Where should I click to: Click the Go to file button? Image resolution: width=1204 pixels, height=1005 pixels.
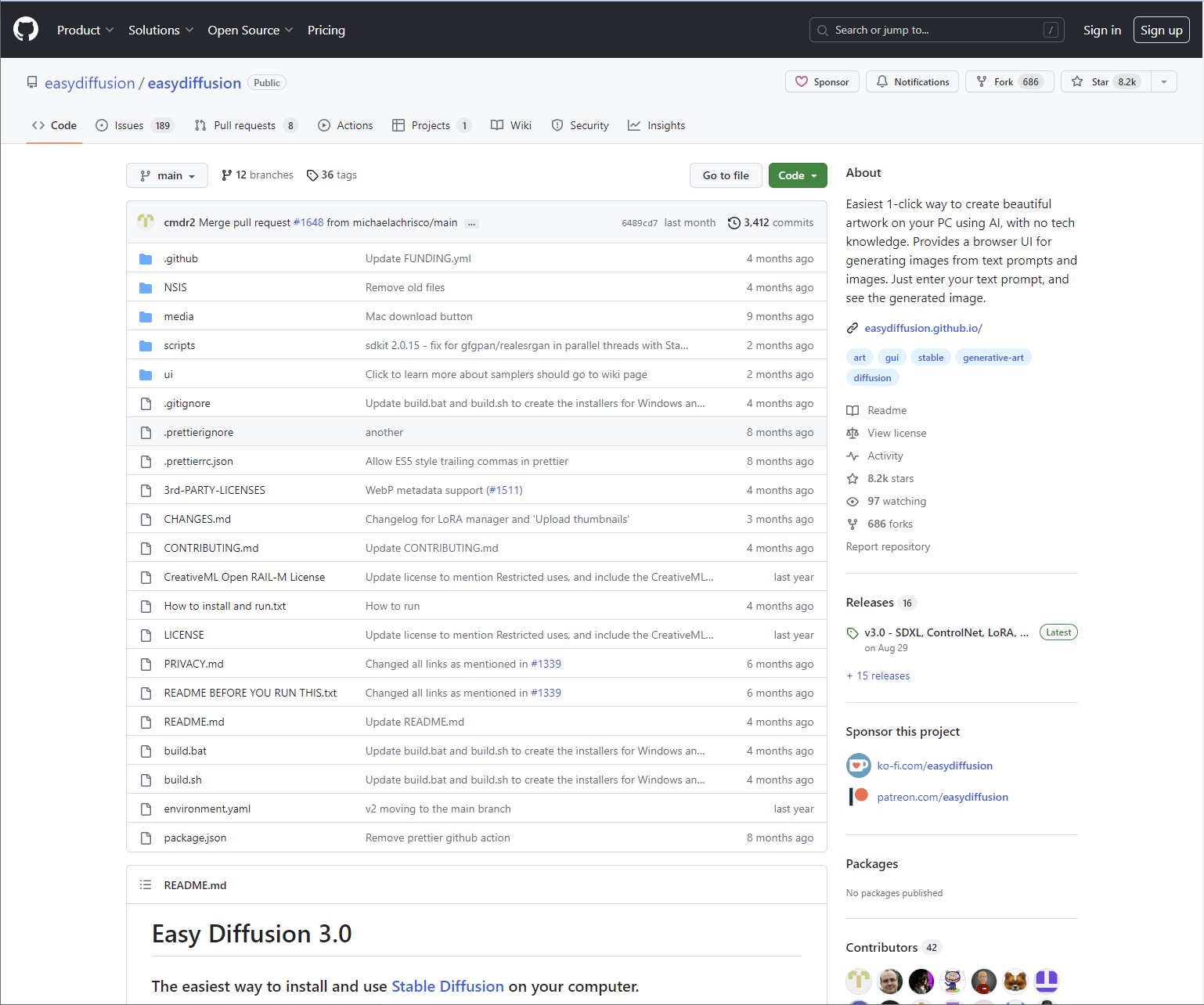(x=726, y=175)
